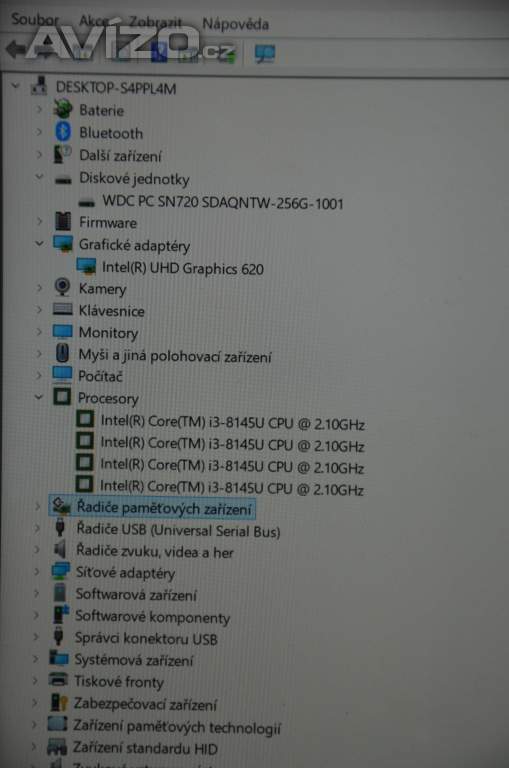Select the Firmware category icon
This screenshot has height=768, width=509.
click(63, 222)
